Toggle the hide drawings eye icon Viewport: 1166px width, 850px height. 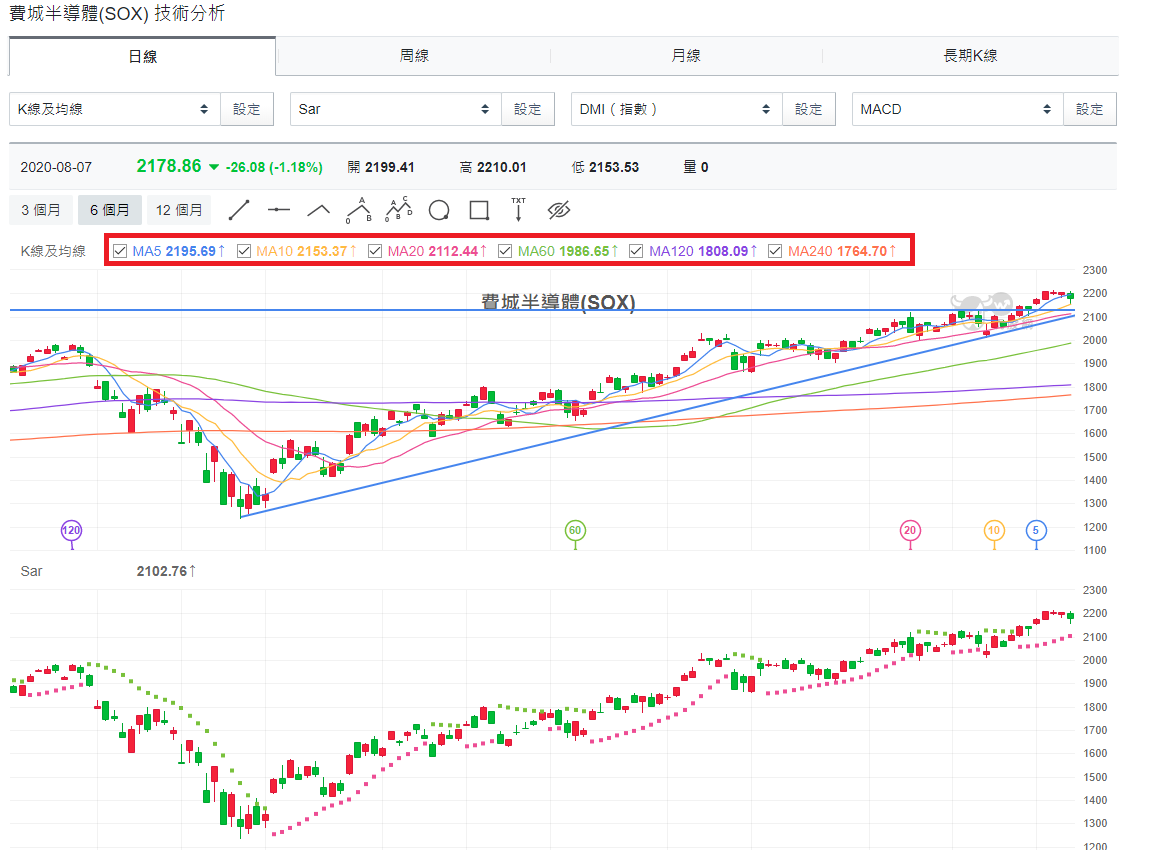click(x=558, y=210)
